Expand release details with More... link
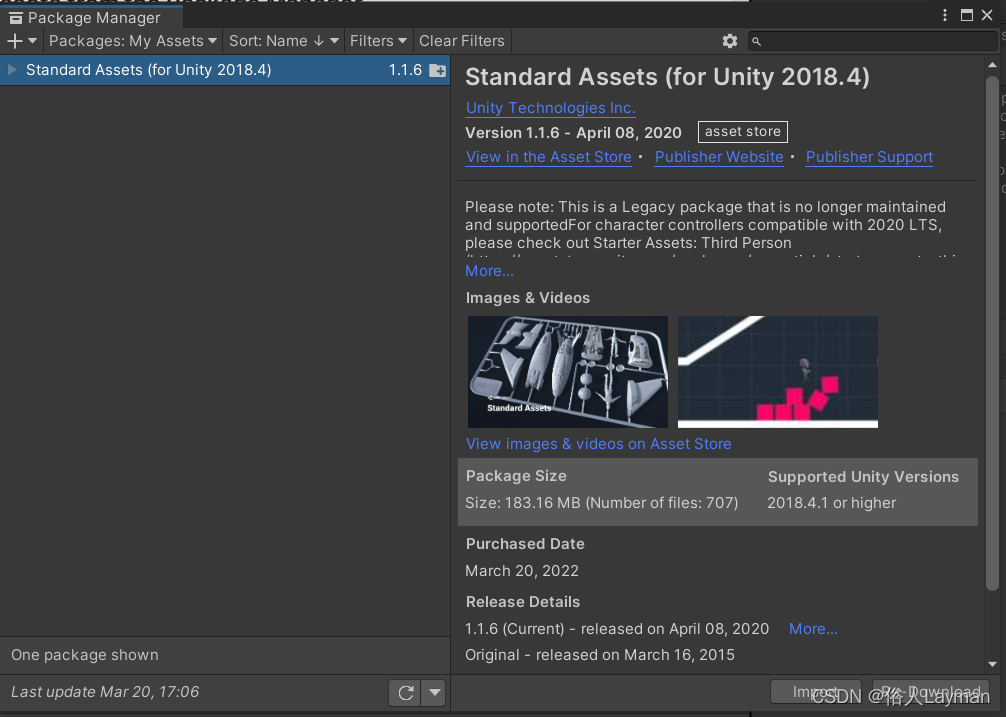The image size is (1006, 717). (813, 629)
